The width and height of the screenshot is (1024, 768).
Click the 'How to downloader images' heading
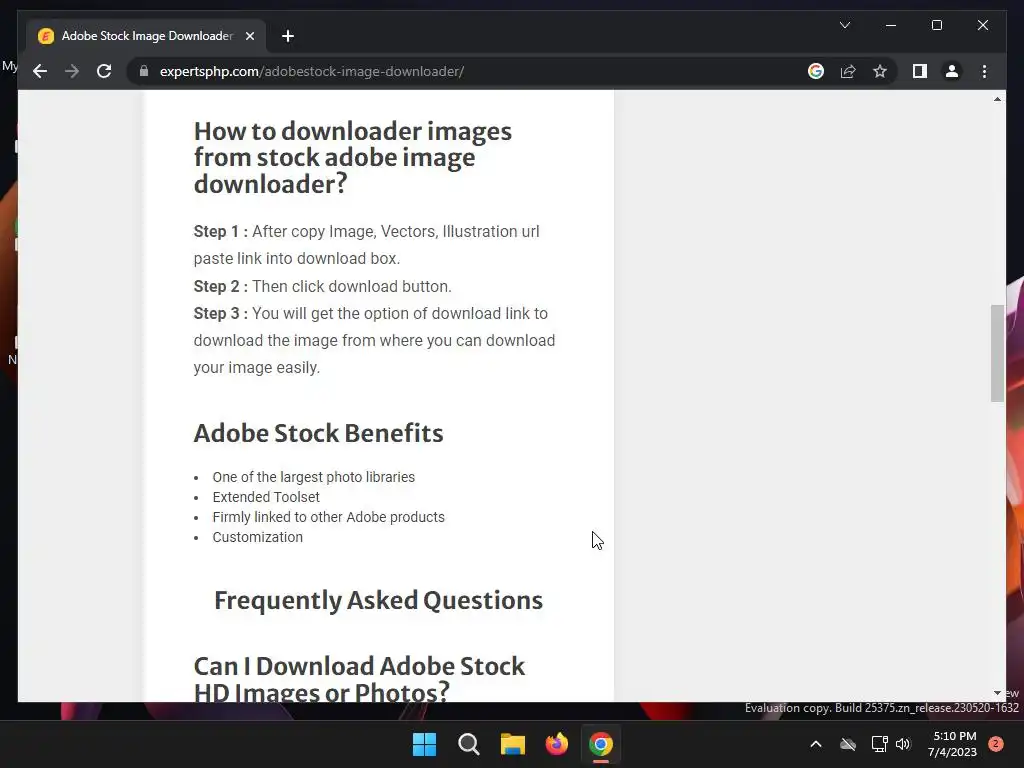coord(353,157)
